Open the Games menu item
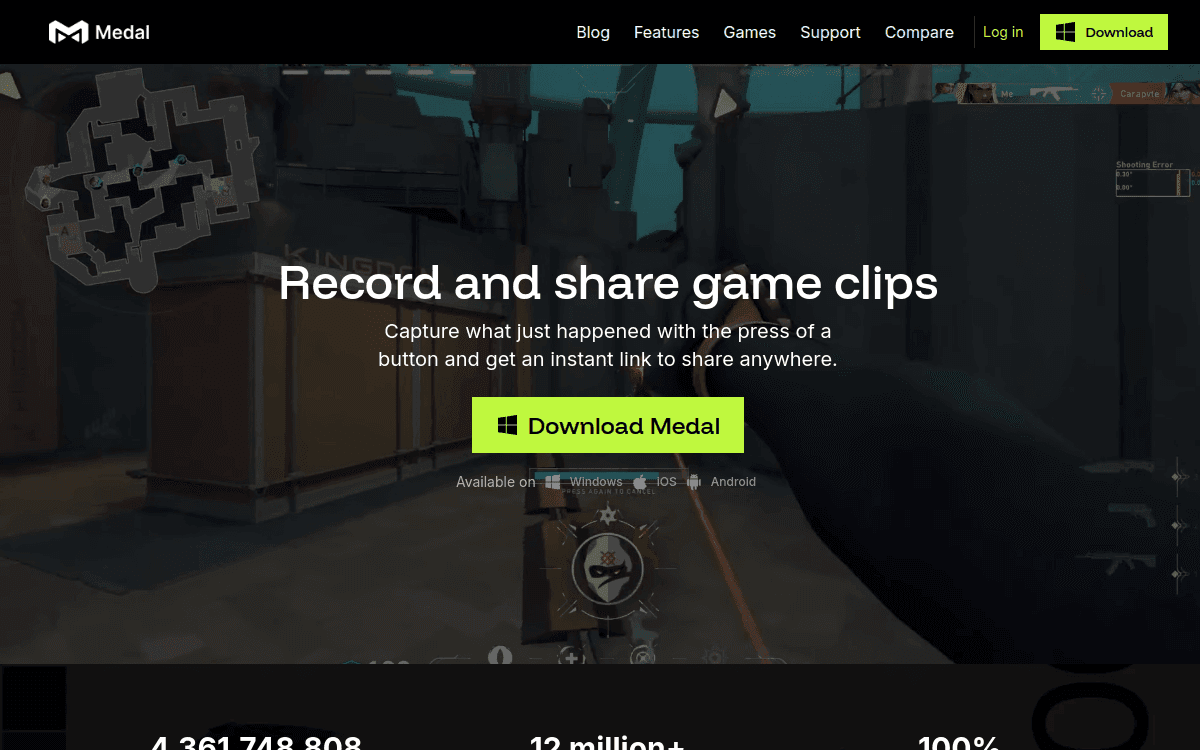Screen dimensions: 1200x750 [x=749, y=32]
